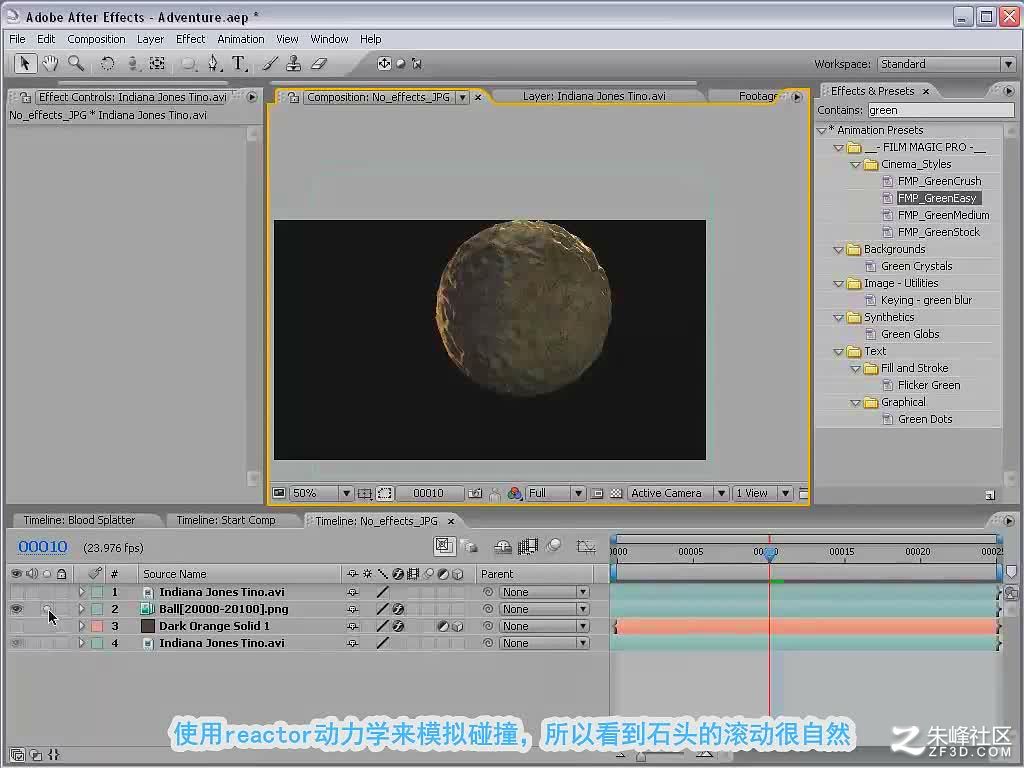Click the grid and guide options icon
The height and width of the screenshot is (768, 1024).
tap(364, 493)
